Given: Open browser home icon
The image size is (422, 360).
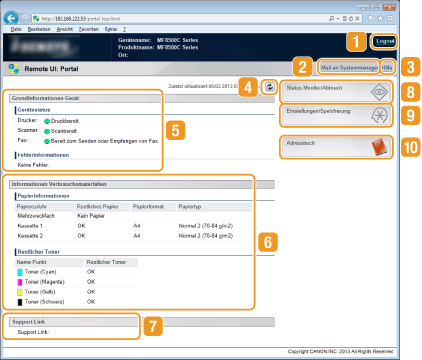Looking at the screenshot, I should tap(370, 18).
